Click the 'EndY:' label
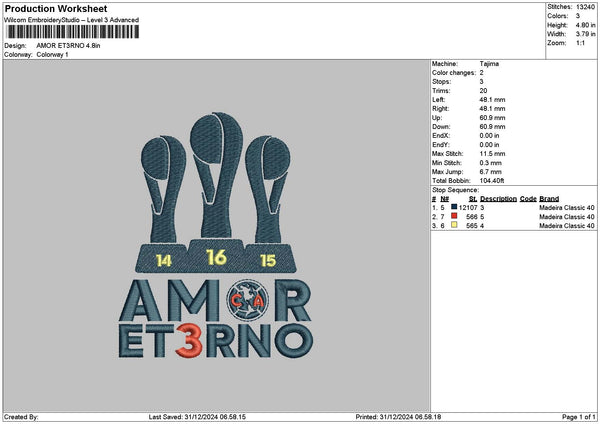 pyautogui.click(x=441, y=145)
